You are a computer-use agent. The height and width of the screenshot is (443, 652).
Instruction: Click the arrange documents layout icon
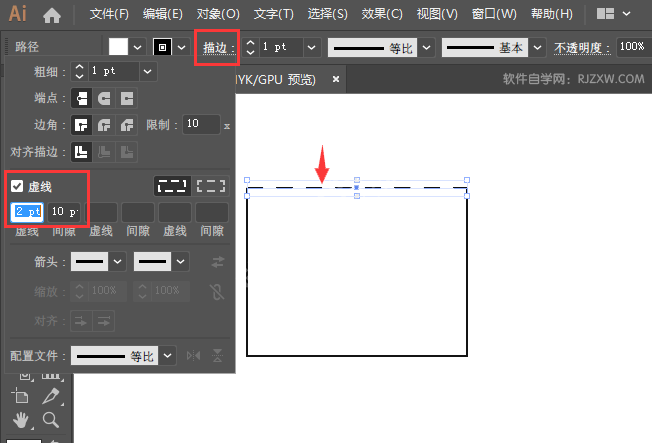coord(605,14)
